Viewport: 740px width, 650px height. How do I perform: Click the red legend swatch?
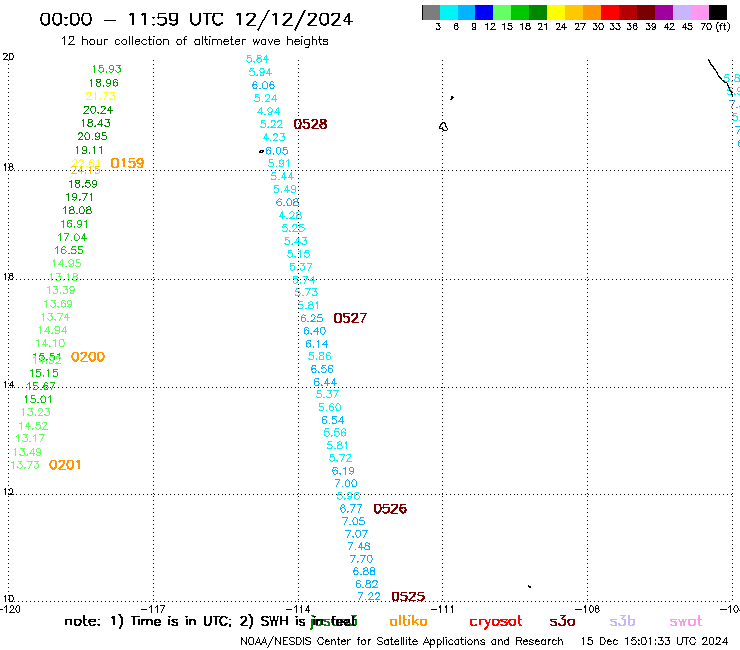610,12
